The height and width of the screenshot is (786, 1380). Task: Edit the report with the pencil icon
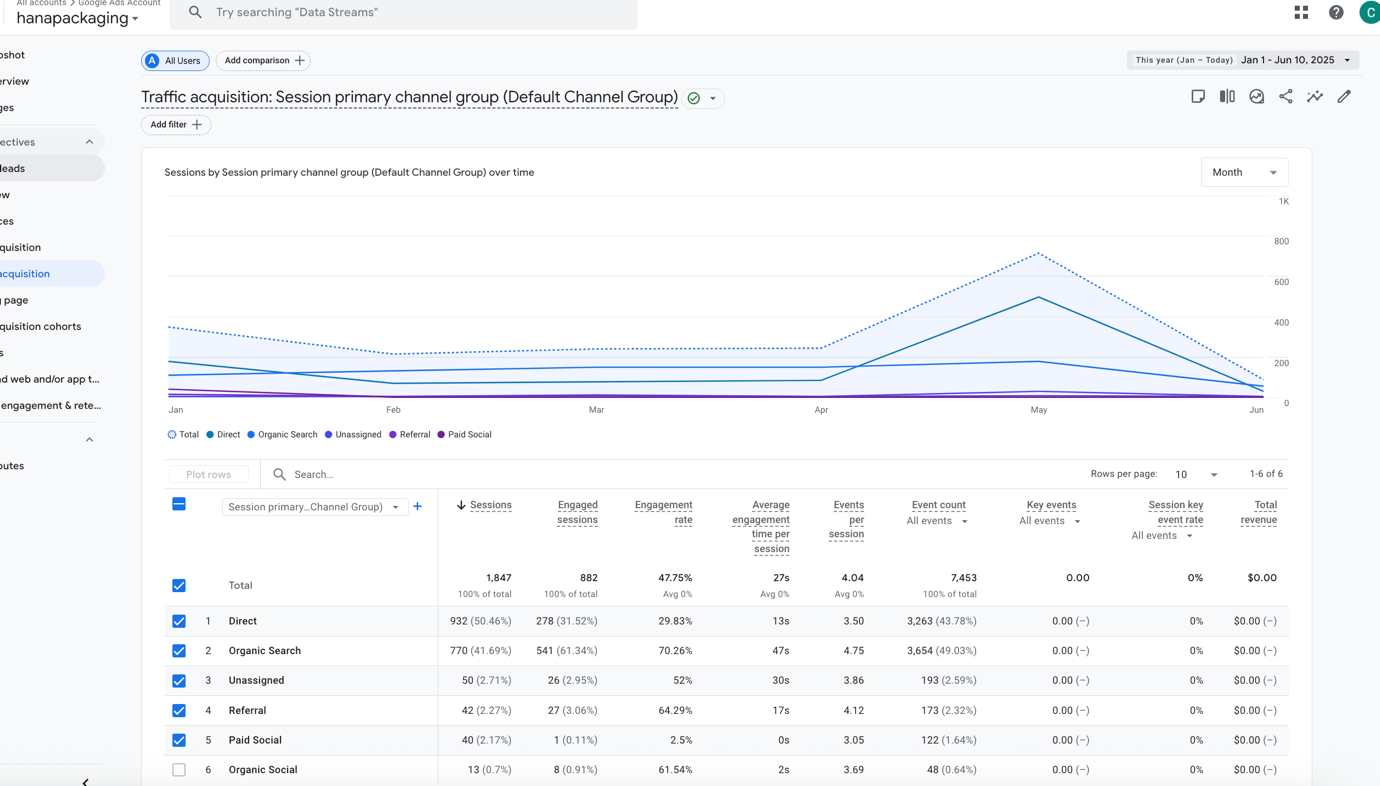tap(1343, 95)
